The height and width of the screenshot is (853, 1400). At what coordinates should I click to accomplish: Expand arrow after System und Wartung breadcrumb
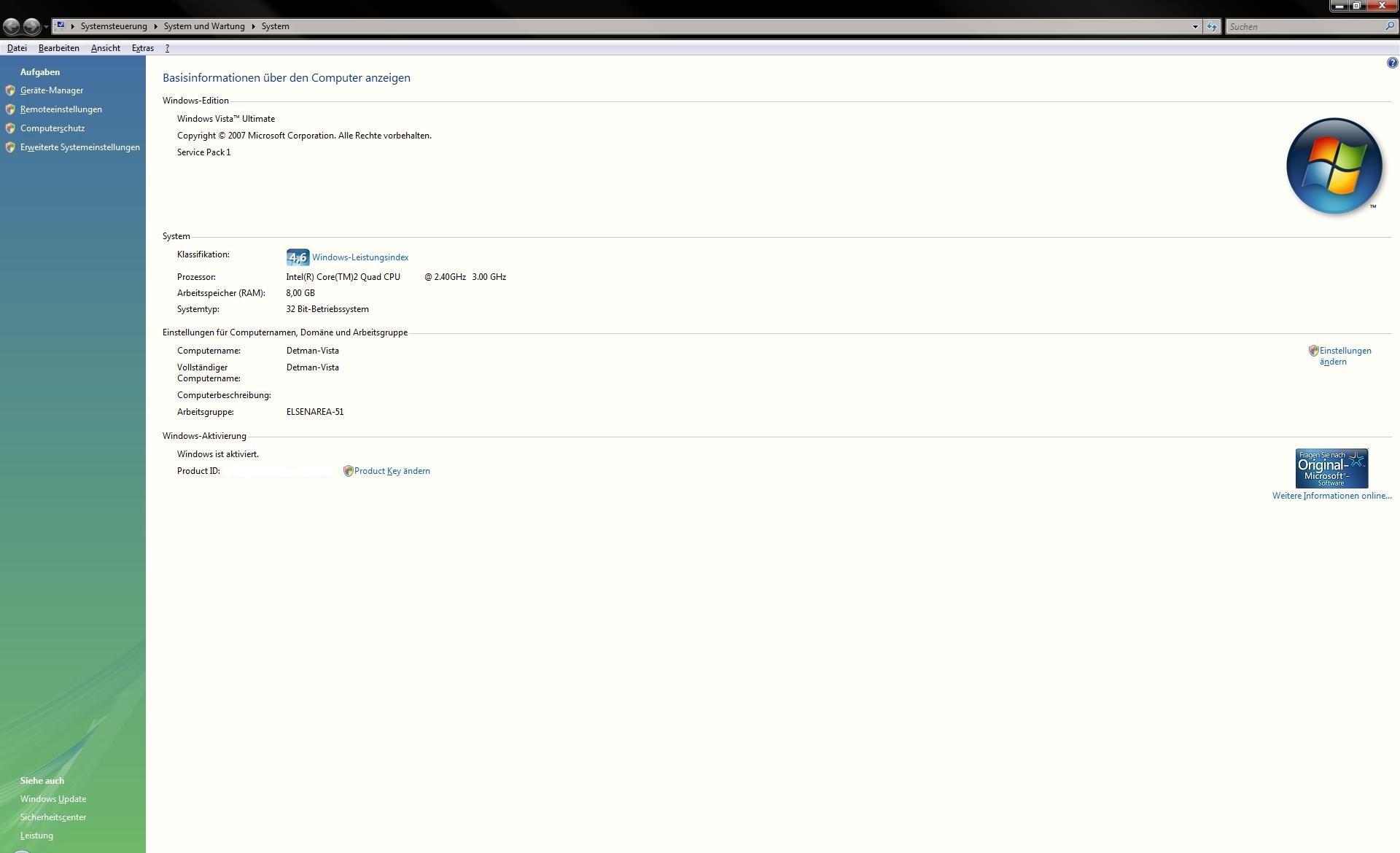click(253, 26)
